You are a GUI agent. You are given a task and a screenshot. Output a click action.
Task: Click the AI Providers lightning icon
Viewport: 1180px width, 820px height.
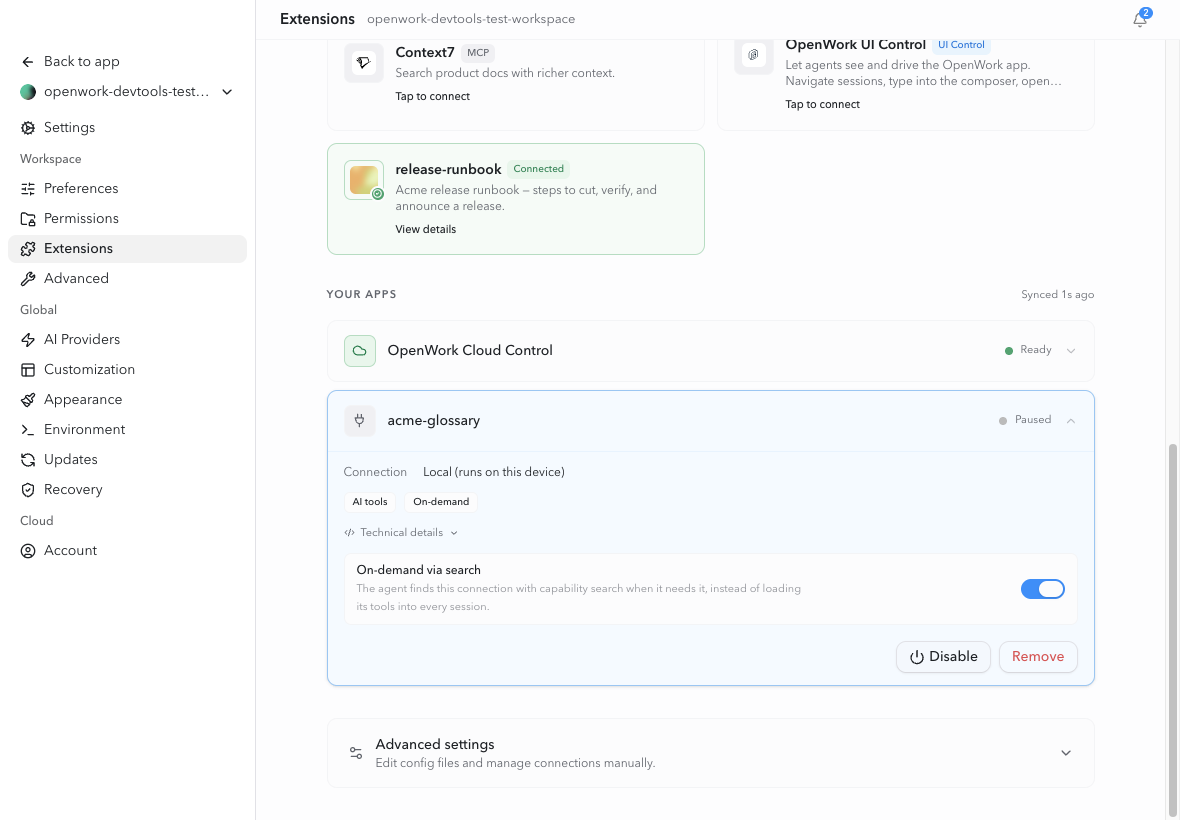coord(28,340)
